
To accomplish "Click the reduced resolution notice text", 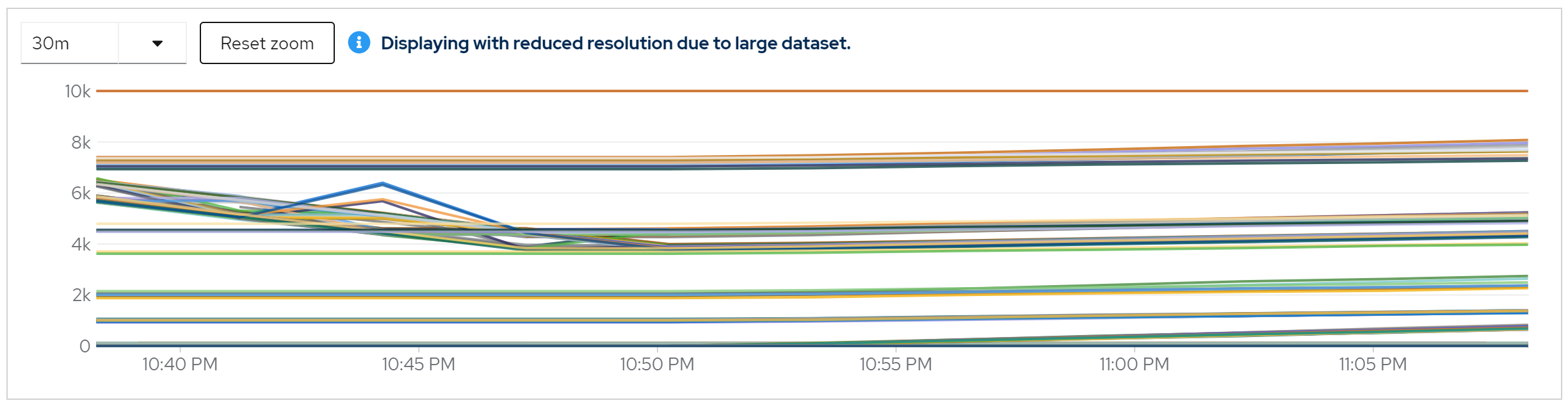I will click(615, 43).
